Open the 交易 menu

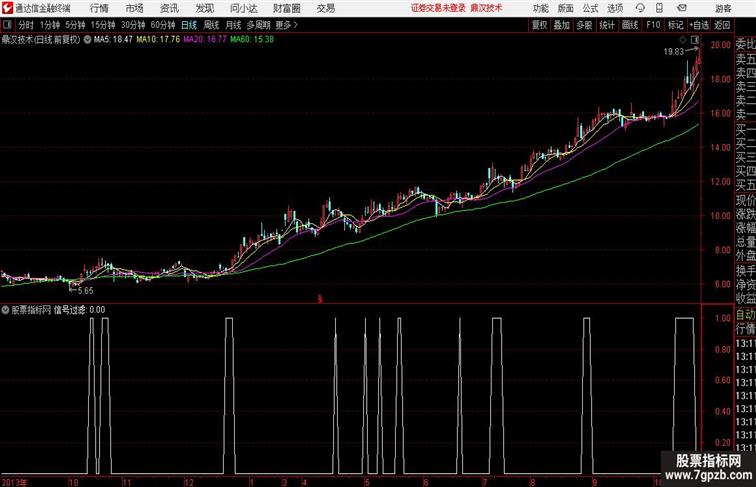[326, 8]
